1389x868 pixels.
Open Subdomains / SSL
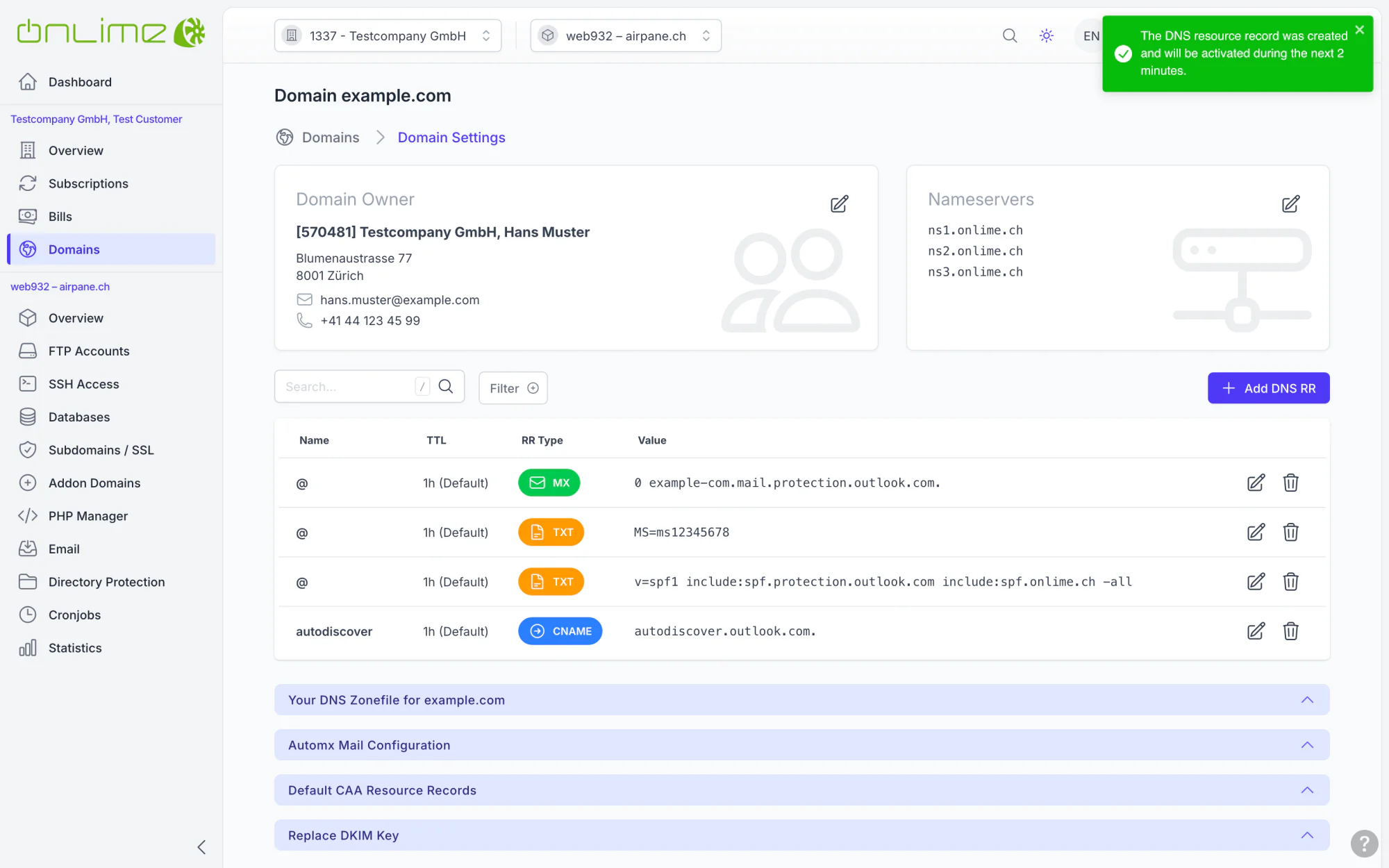[x=111, y=450]
